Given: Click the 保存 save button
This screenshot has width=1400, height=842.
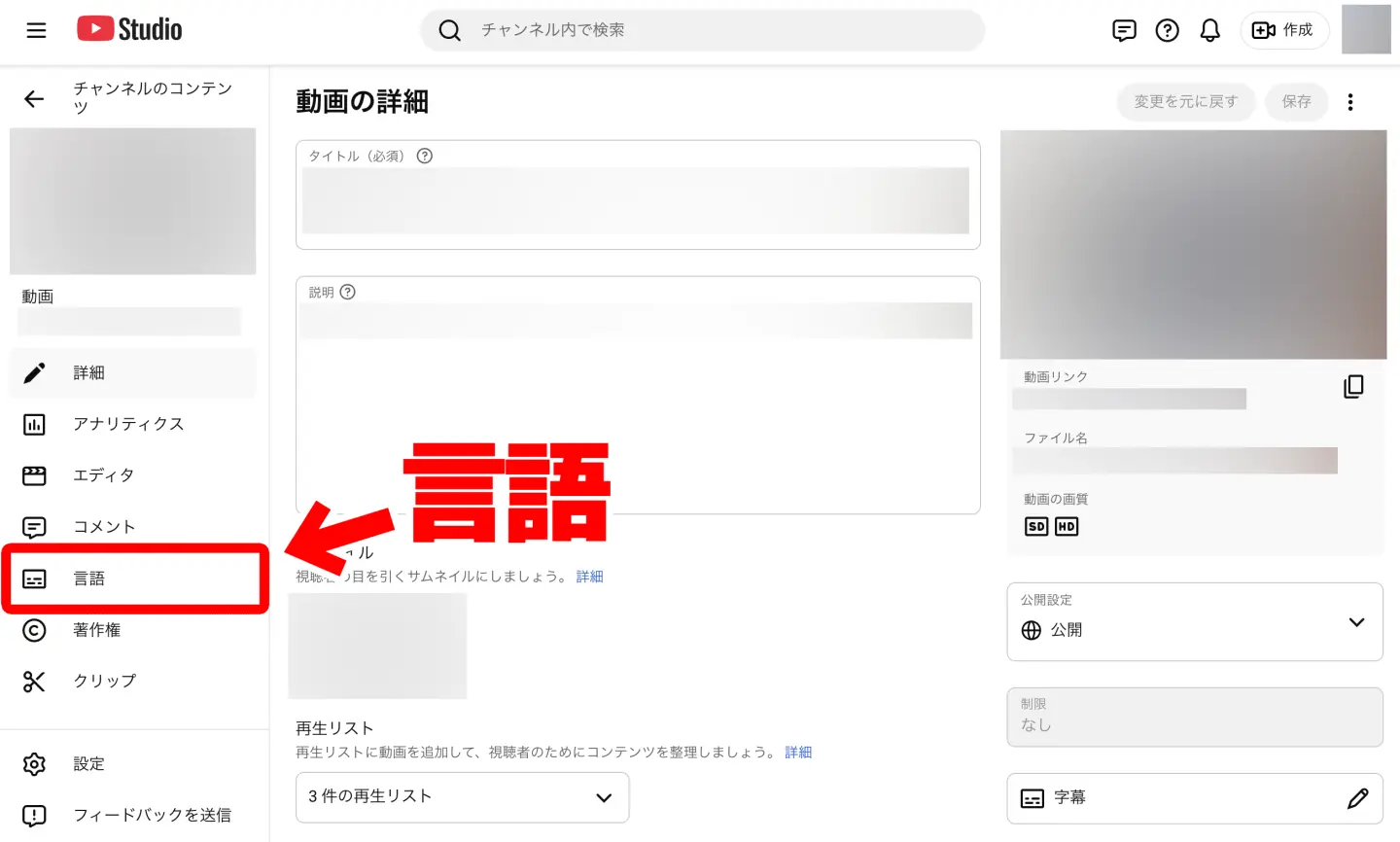Looking at the screenshot, I should tap(1296, 101).
